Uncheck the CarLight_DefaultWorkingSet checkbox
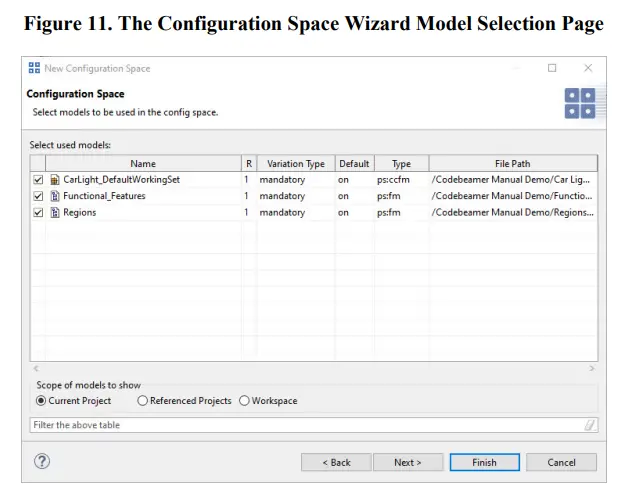Viewport: 620px width, 489px height. [39, 179]
